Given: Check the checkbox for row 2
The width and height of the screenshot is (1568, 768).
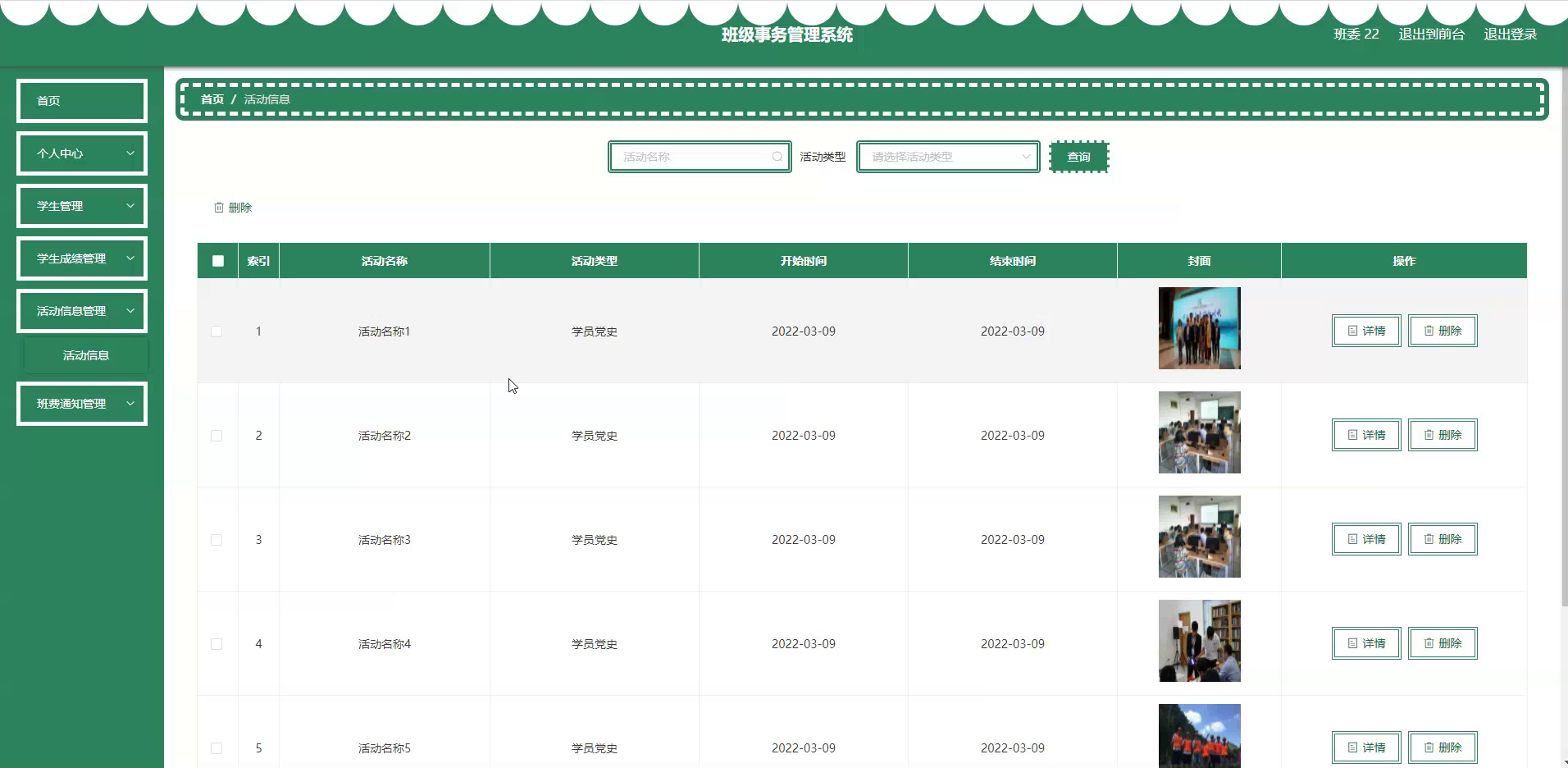Looking at the screenshot, I should [217, 436].
